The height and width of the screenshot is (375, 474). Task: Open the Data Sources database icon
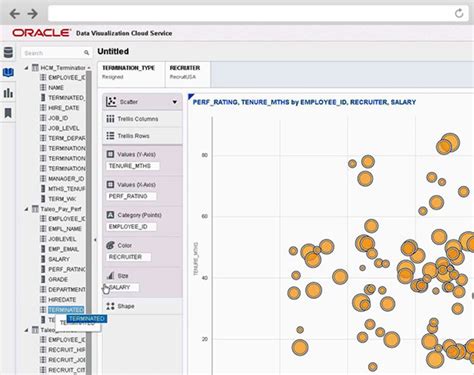[8, 52]
